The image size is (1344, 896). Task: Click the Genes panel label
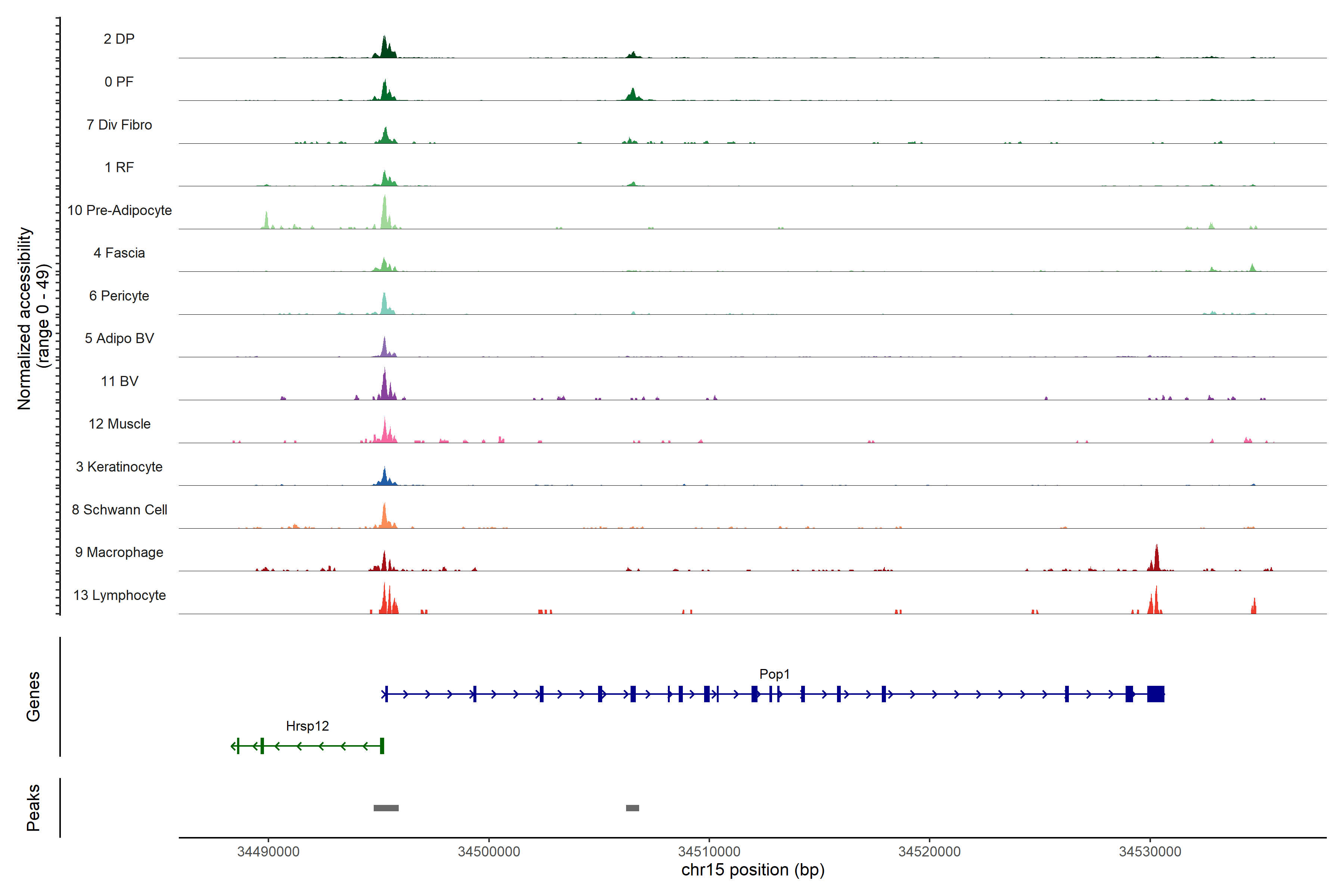(33, 697)
